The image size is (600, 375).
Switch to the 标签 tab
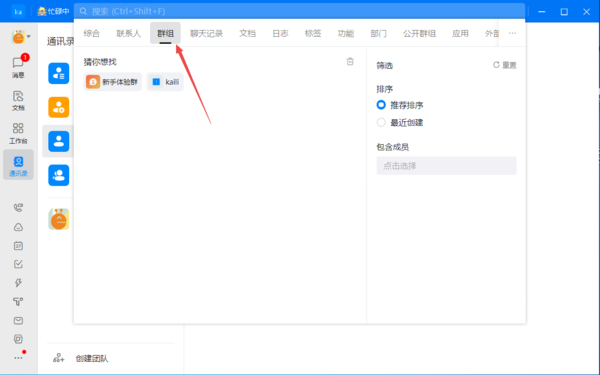coord(313,33)
